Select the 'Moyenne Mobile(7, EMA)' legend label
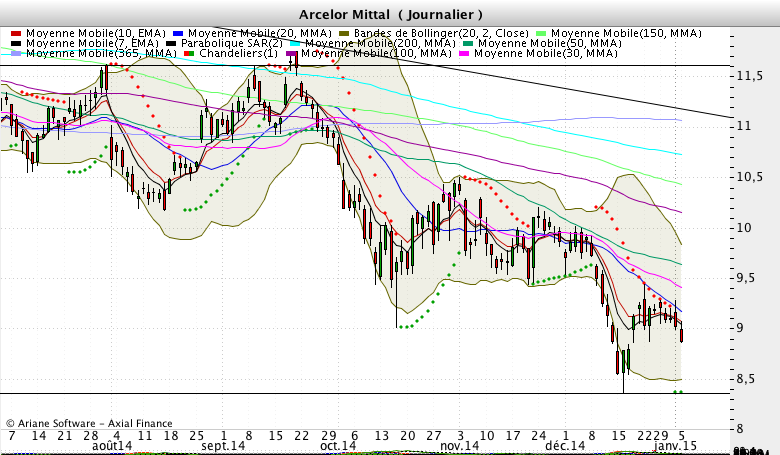780x455 pixels. tap(92, 43)
